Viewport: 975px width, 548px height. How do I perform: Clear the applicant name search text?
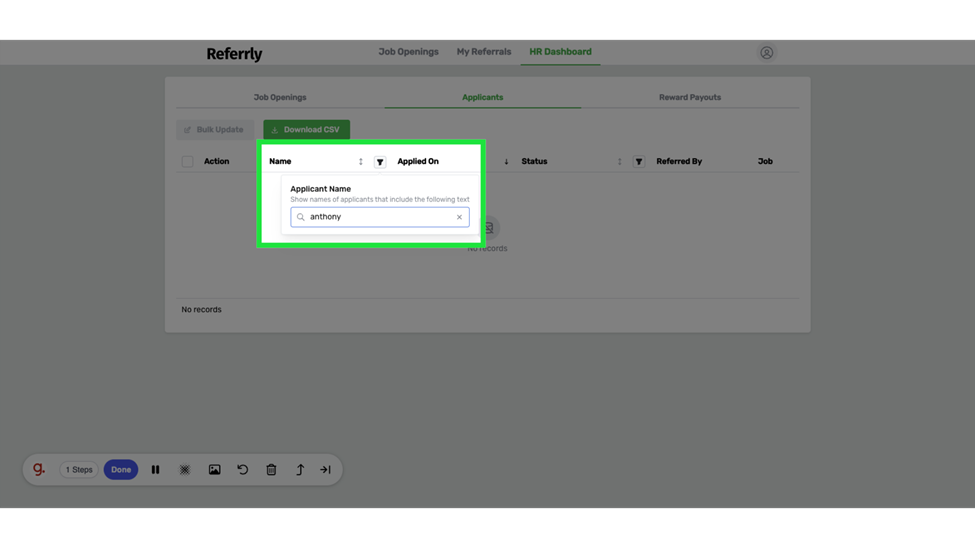459,217
